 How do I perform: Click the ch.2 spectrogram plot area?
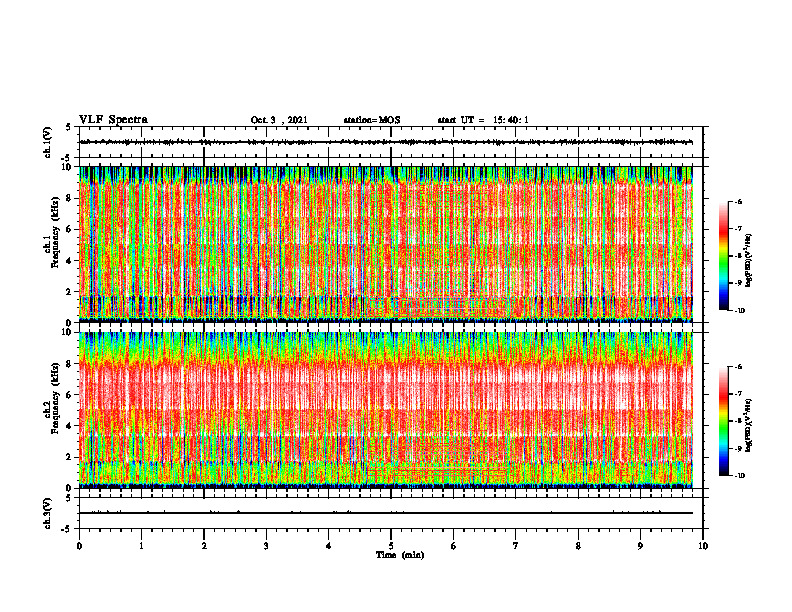(x=386, y=410)
